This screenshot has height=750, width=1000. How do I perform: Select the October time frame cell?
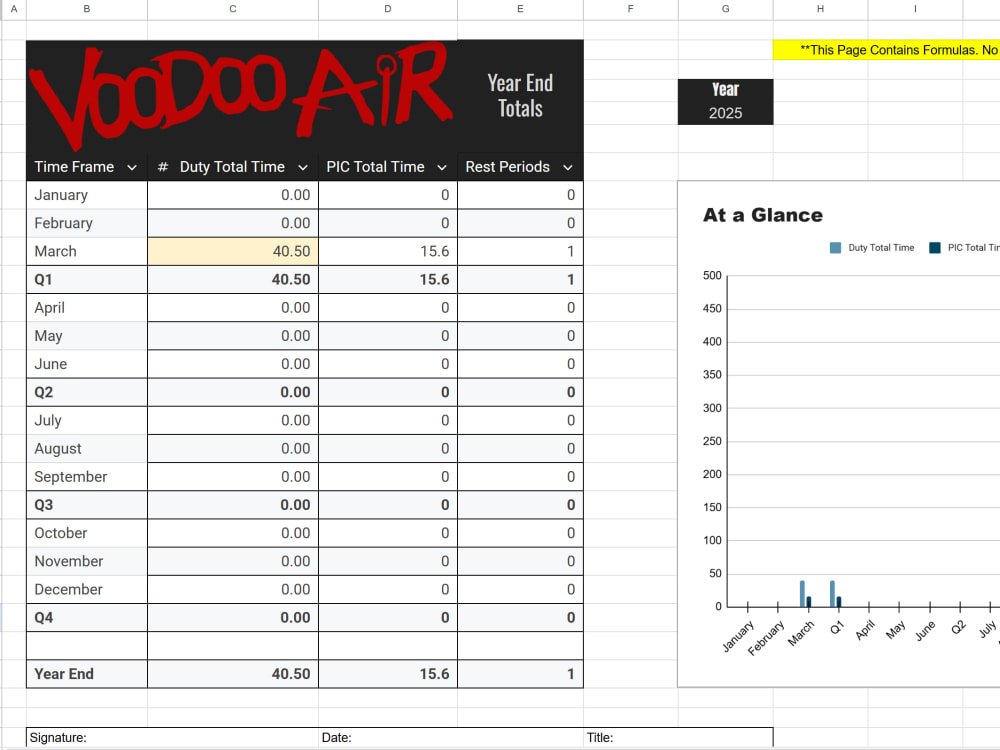[87, 533]
